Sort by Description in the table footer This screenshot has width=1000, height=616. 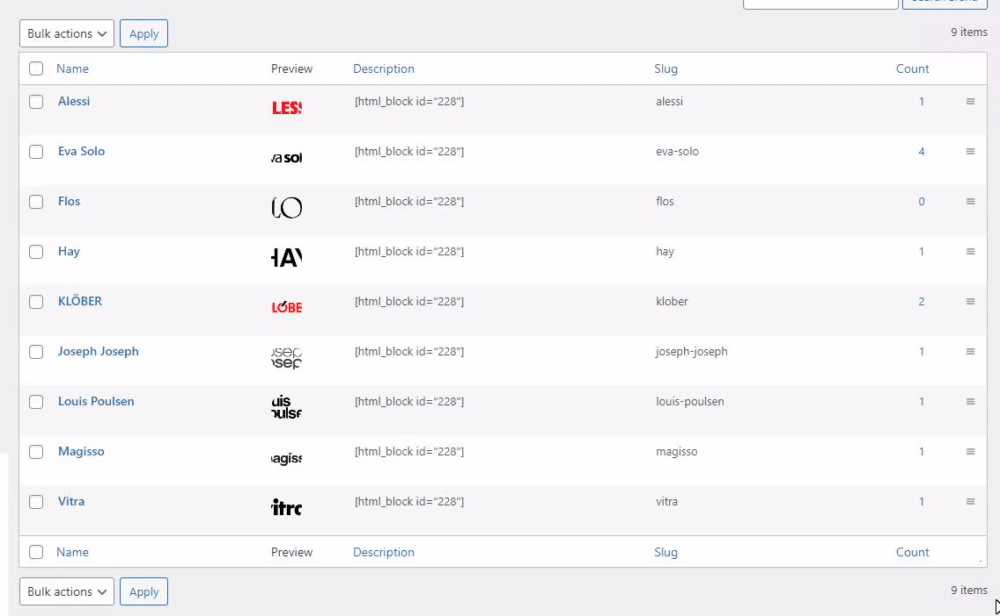coord(383,552)
